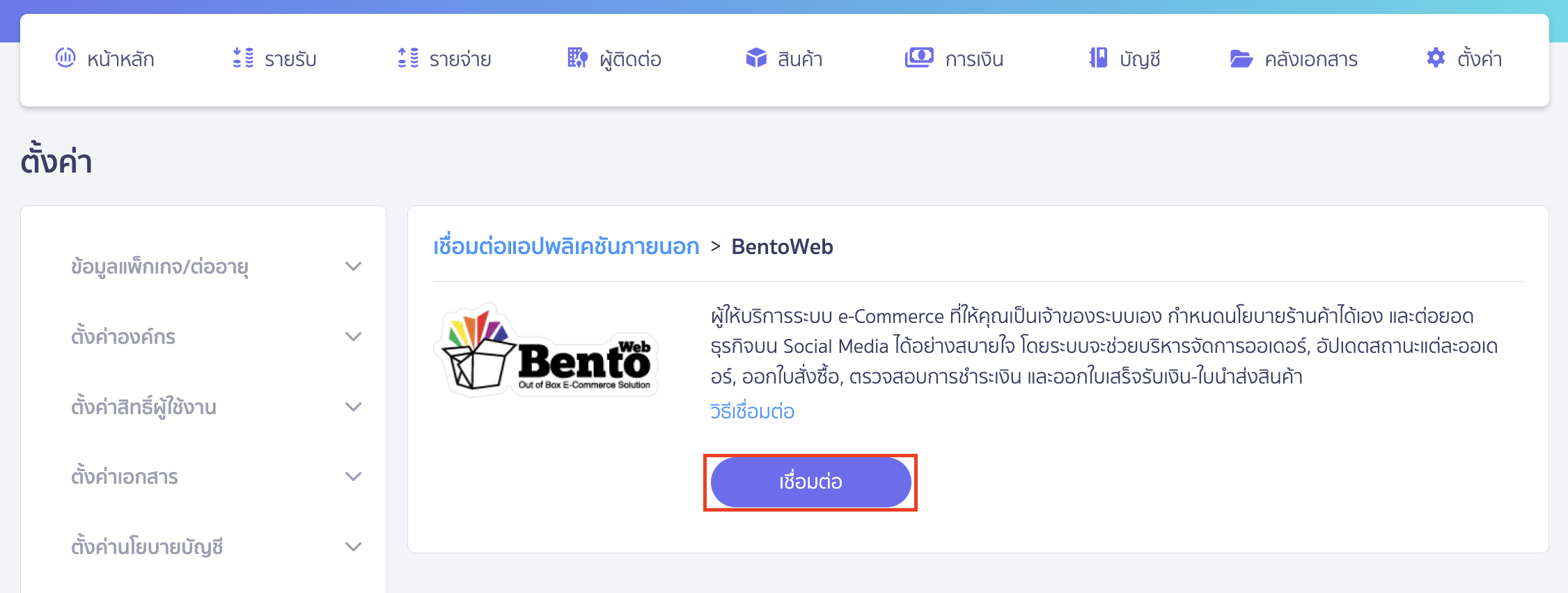Click the เชื่อมต่อ connect button

[810, 482]
